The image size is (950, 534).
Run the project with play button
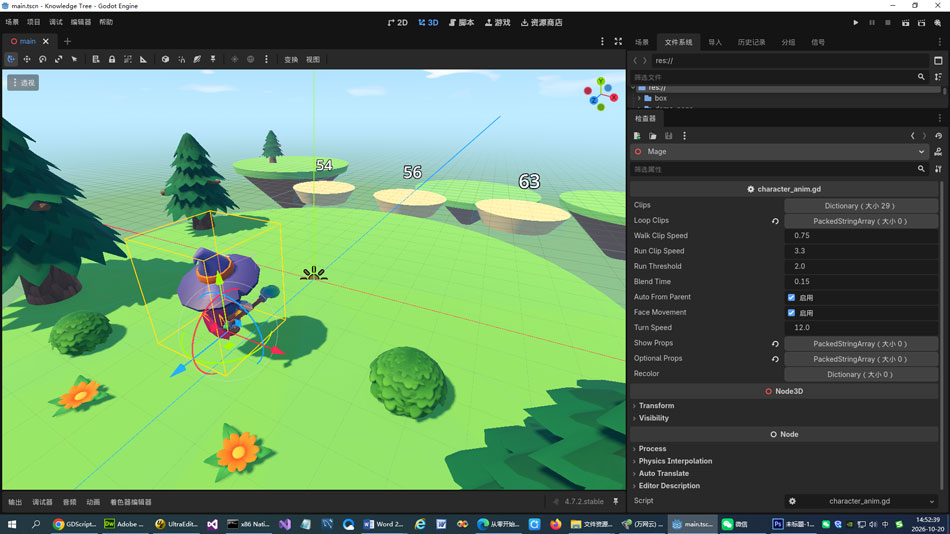click(855, 22)
